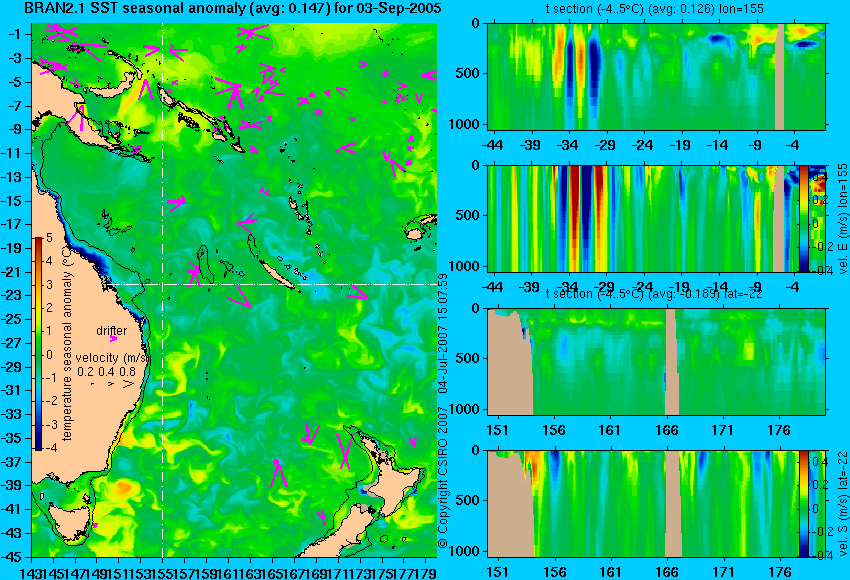Image resolution: width=850 pixels, height=580 pixels.
Task: Click the '-1' latitude tick label on map
Action: click(16, 34)
